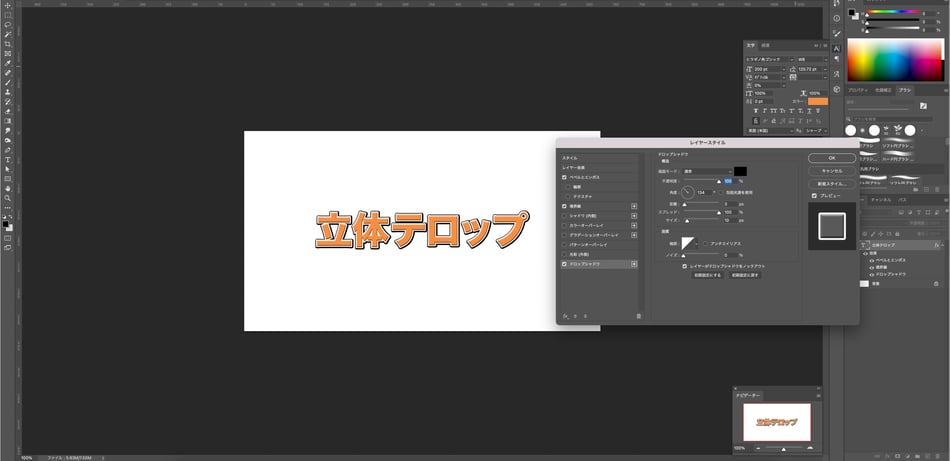Click the fx icon at dialog bottom-left
Screen dimensions: 950x461
coord(565,316)
